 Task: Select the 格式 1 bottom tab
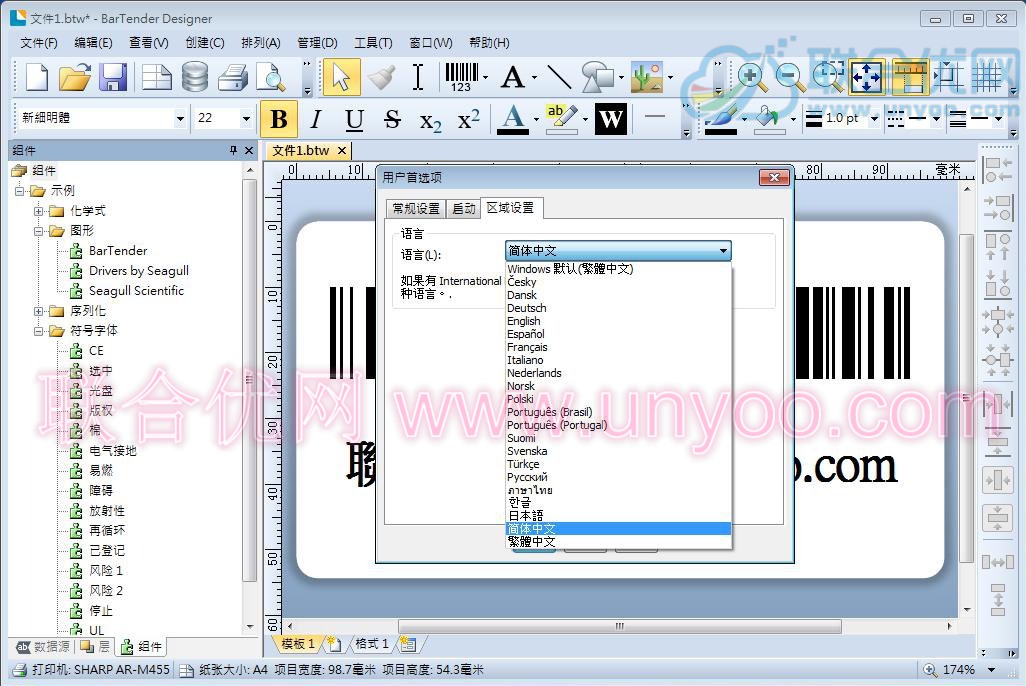(372, 644)
